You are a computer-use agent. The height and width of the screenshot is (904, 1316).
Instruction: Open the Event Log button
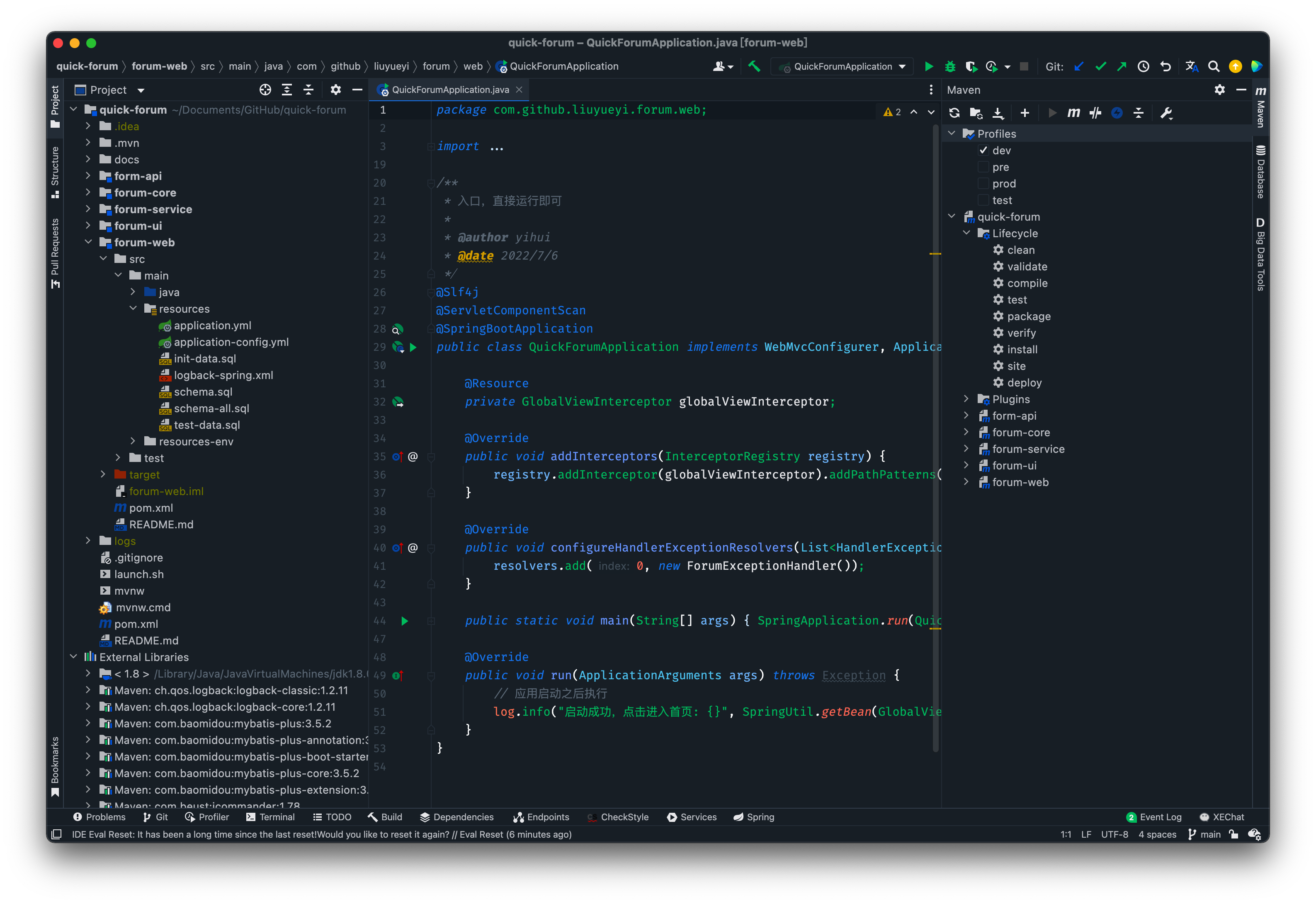(x=1153, y=817)
